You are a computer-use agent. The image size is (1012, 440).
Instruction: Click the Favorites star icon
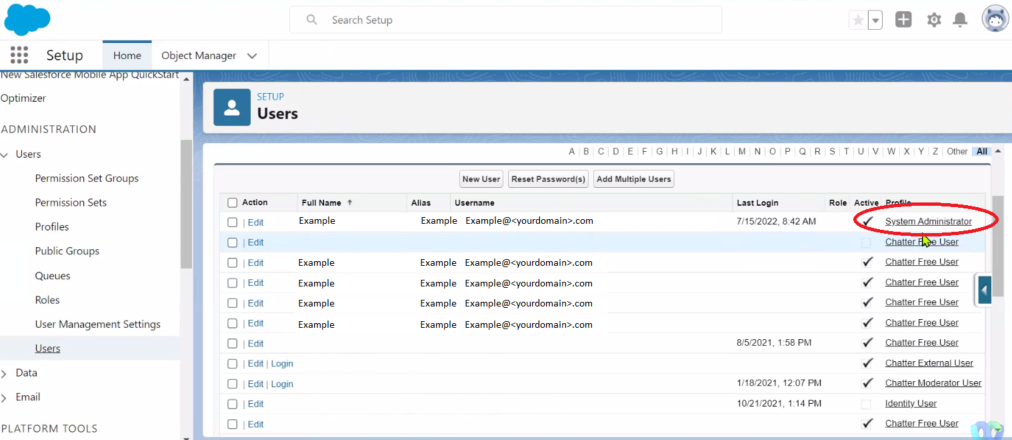tap(858, 20)
